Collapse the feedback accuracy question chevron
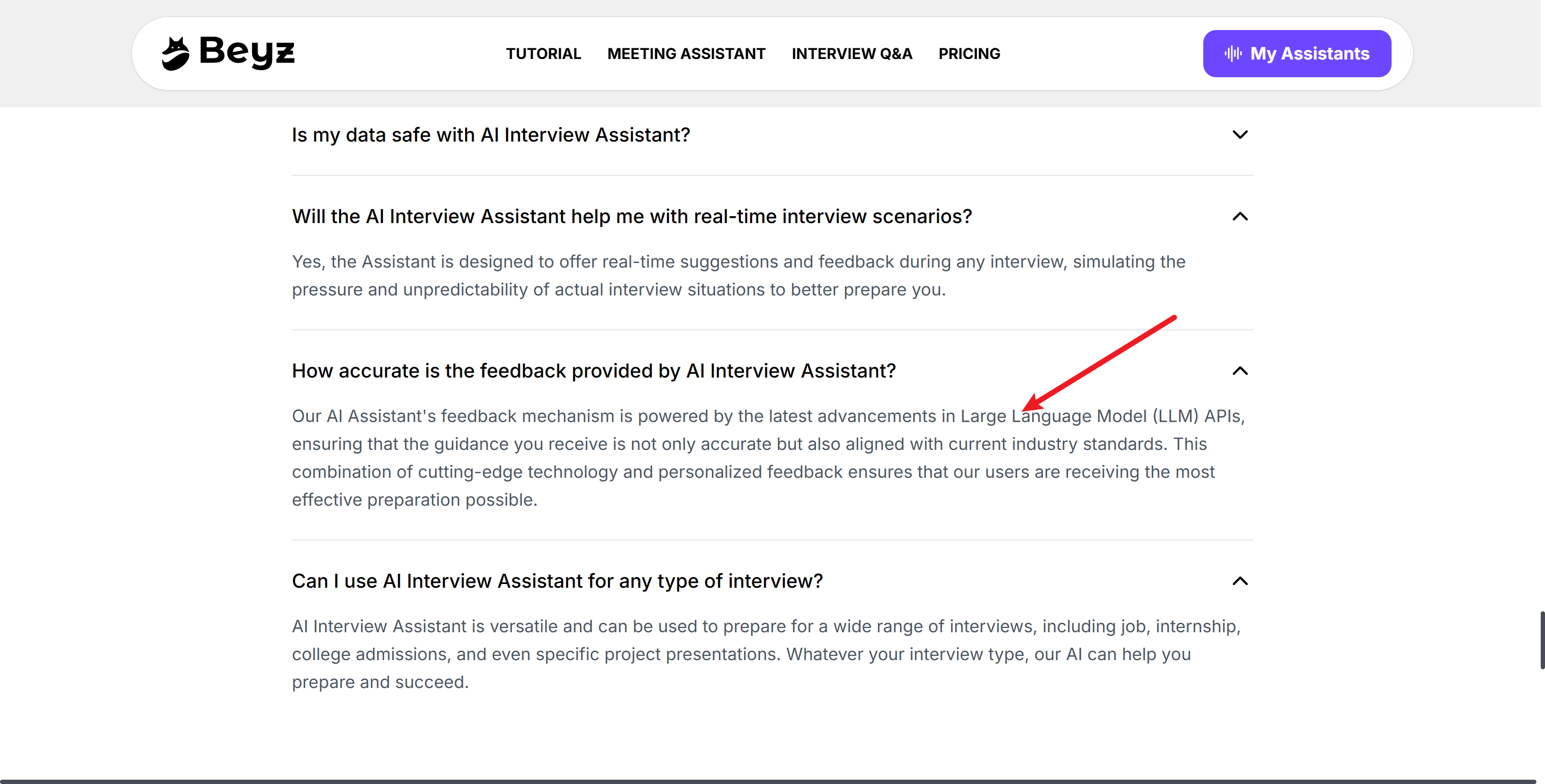Viewport: 1545px width, 784px height. [1239, 371]
